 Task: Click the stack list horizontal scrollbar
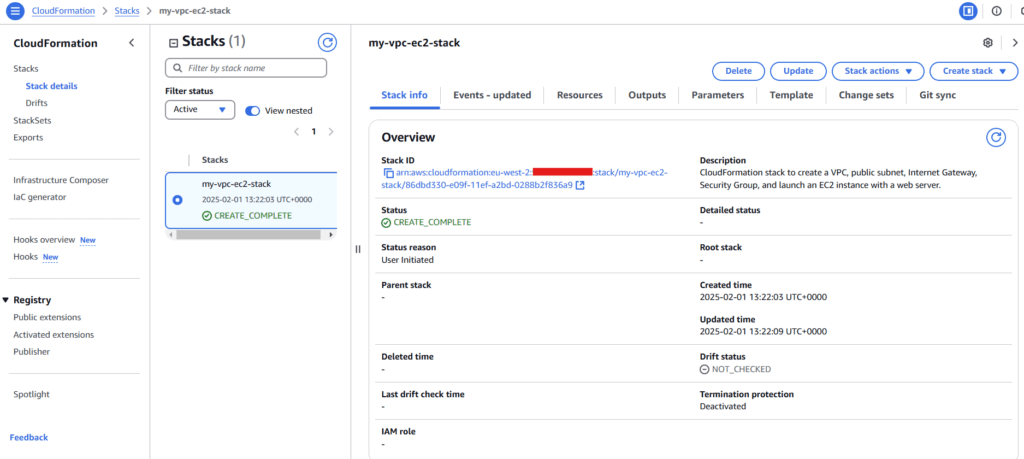pos(251,234)
